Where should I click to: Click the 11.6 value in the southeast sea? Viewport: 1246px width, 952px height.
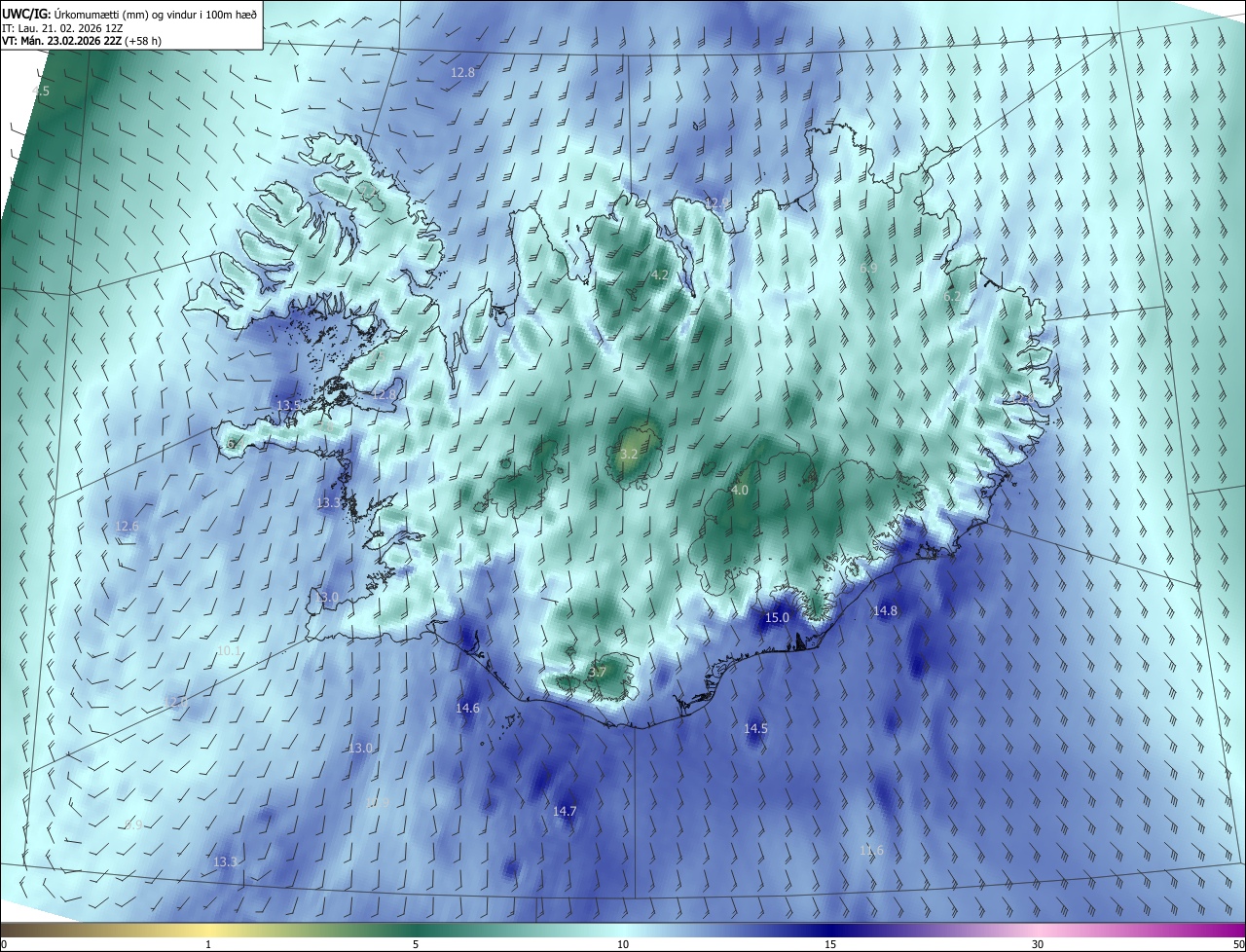[872, 850]
